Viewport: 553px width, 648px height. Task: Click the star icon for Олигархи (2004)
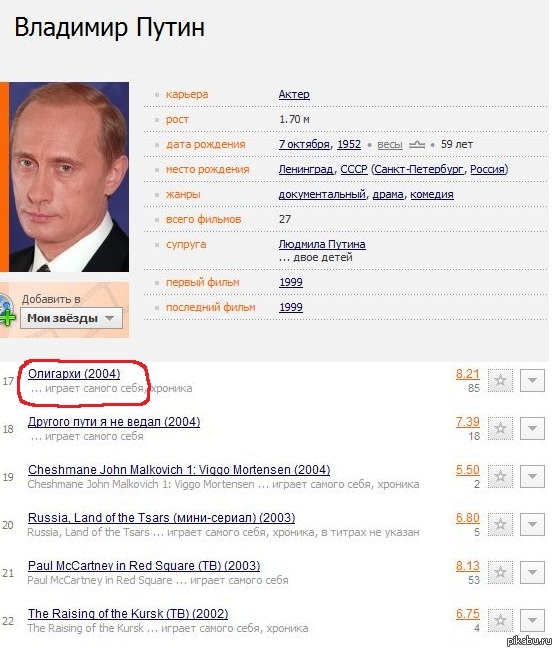click(x=501, y=380)
